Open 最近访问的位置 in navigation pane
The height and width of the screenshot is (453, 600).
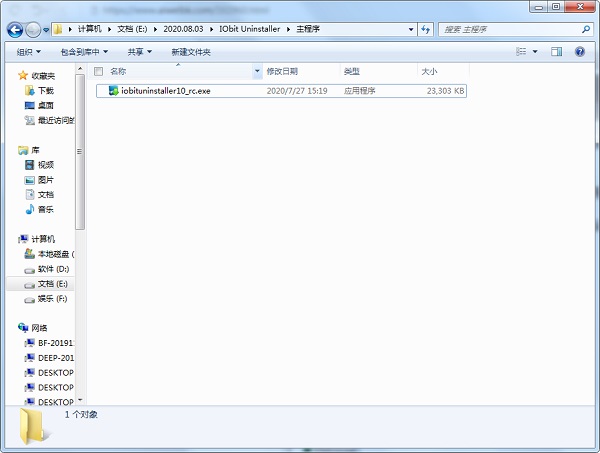[x=56, y=121]
